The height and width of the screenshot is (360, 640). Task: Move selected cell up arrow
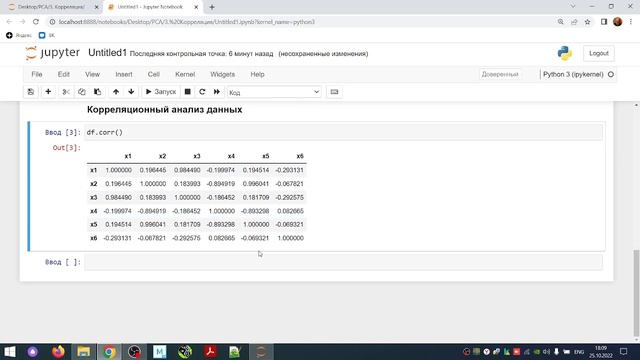(116, 92)
